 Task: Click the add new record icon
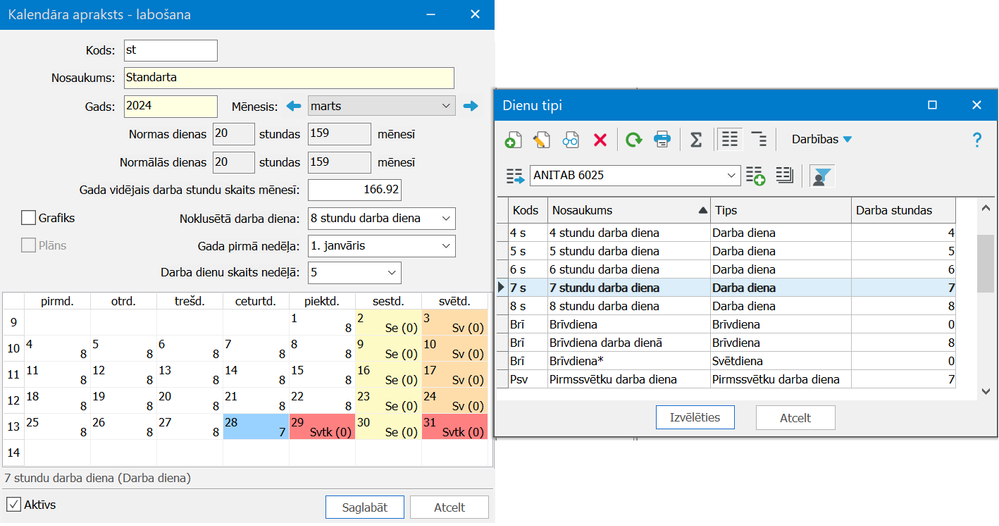click(x=513, y=139)
